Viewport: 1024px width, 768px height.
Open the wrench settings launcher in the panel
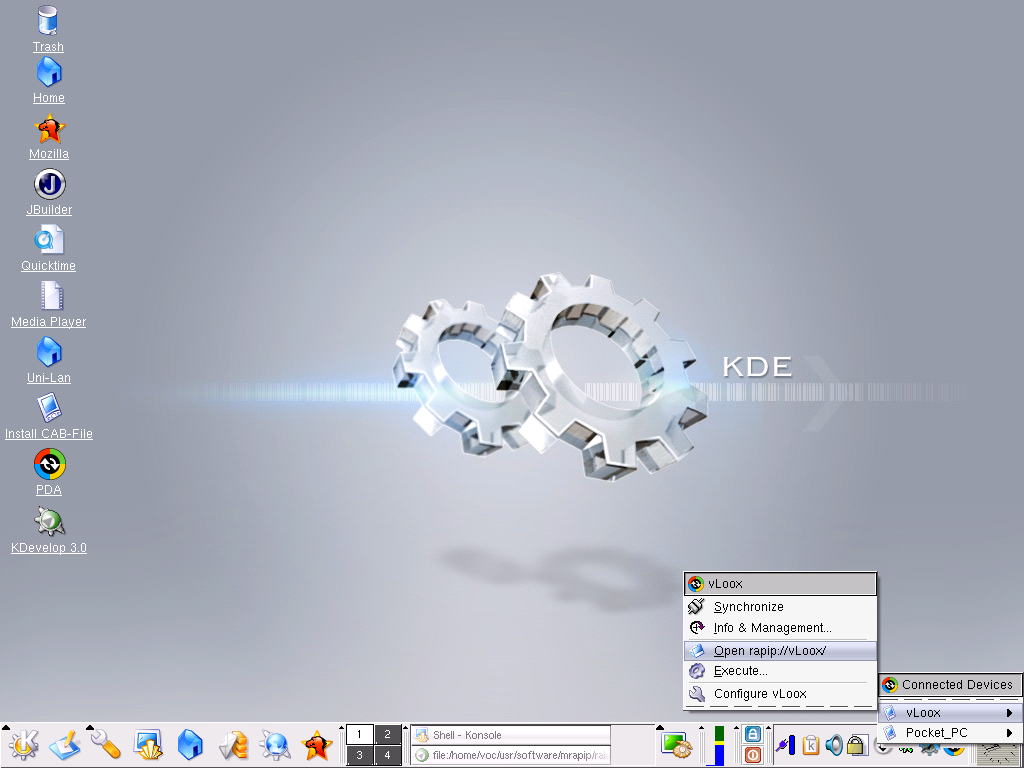tap(106, 745)
